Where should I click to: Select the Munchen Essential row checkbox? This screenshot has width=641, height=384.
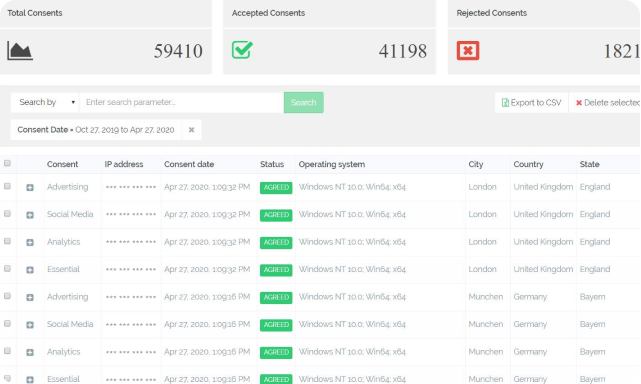point(7,378)
